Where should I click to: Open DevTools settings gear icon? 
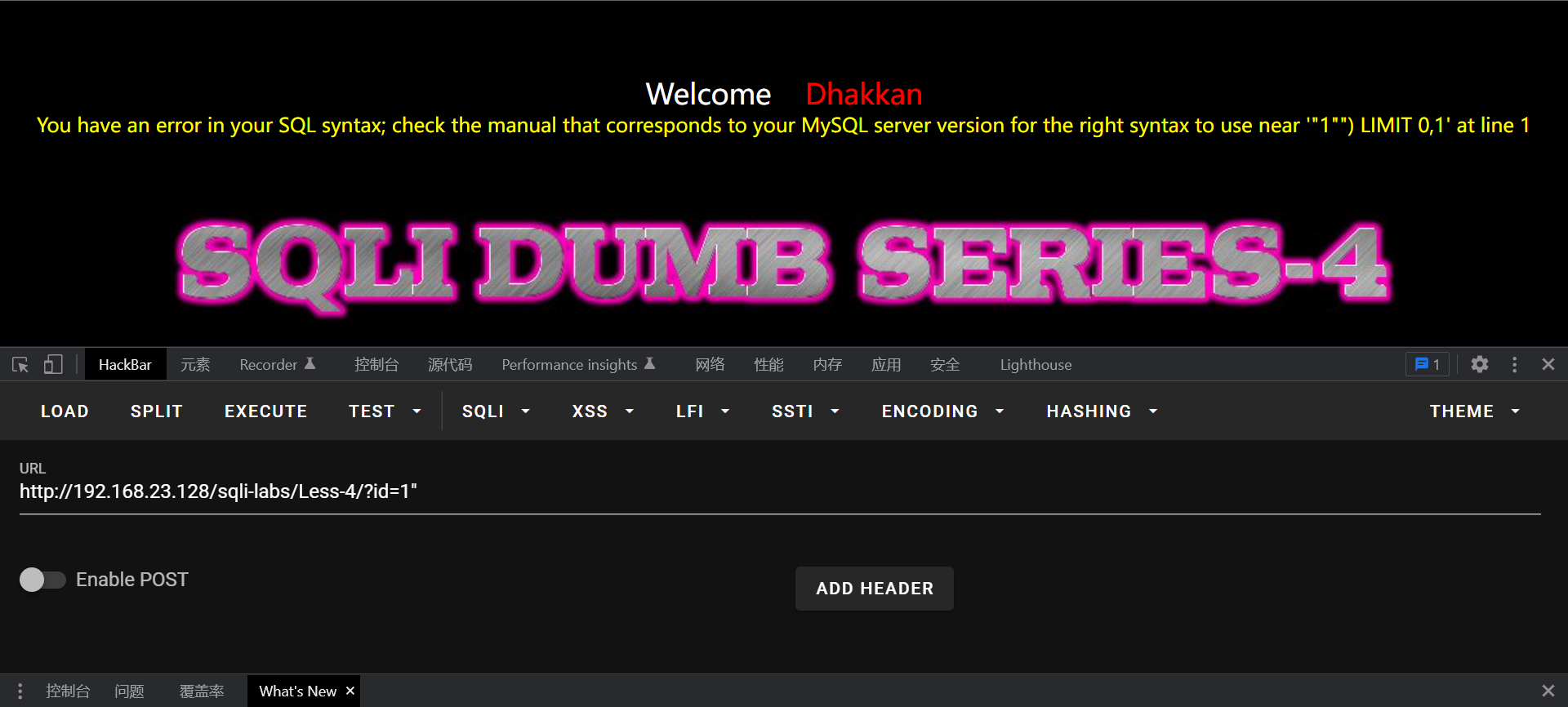coord(1479,365)
